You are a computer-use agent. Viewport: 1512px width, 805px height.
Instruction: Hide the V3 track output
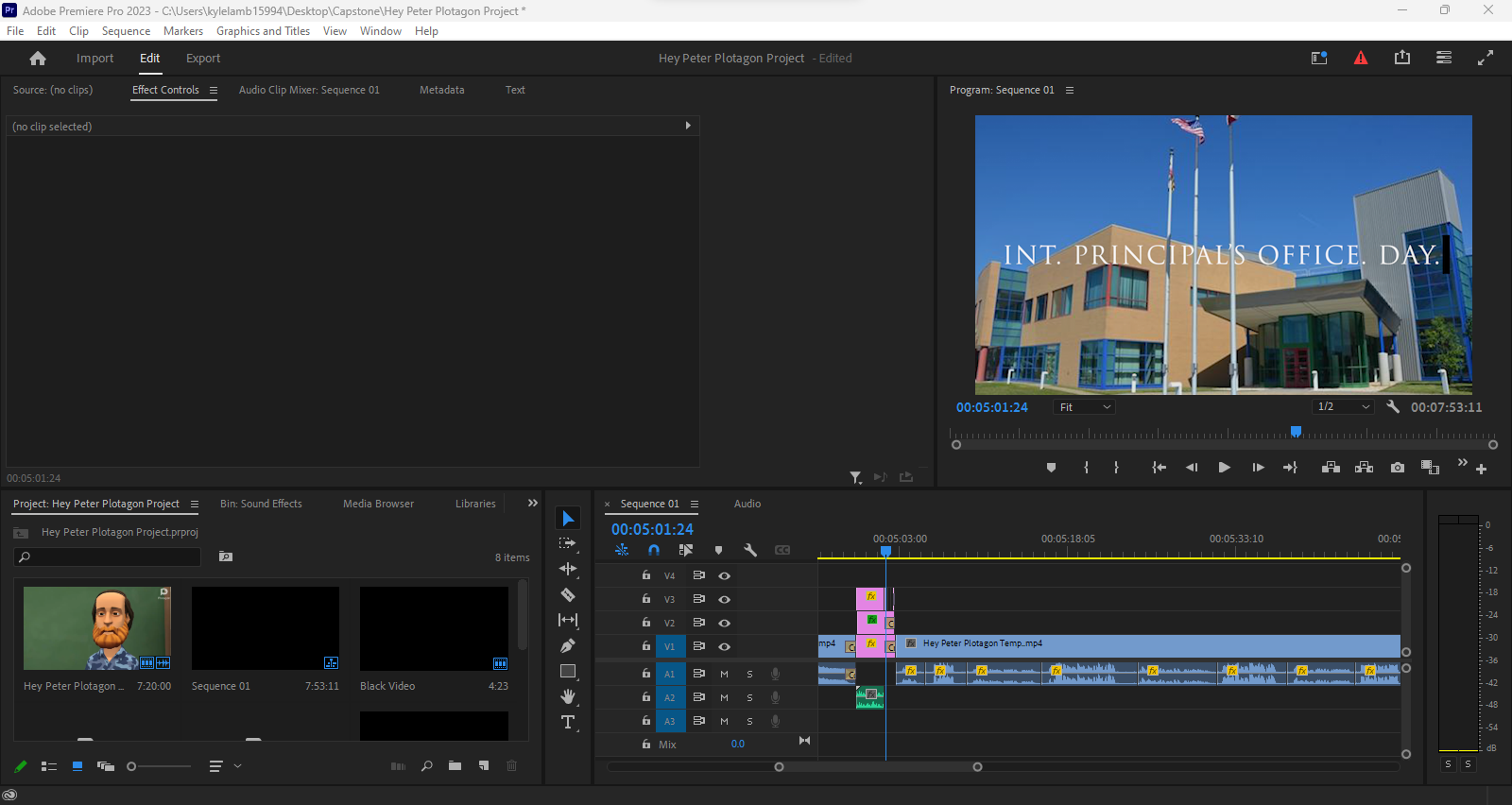pyautogui.click(x=724, y=599)
